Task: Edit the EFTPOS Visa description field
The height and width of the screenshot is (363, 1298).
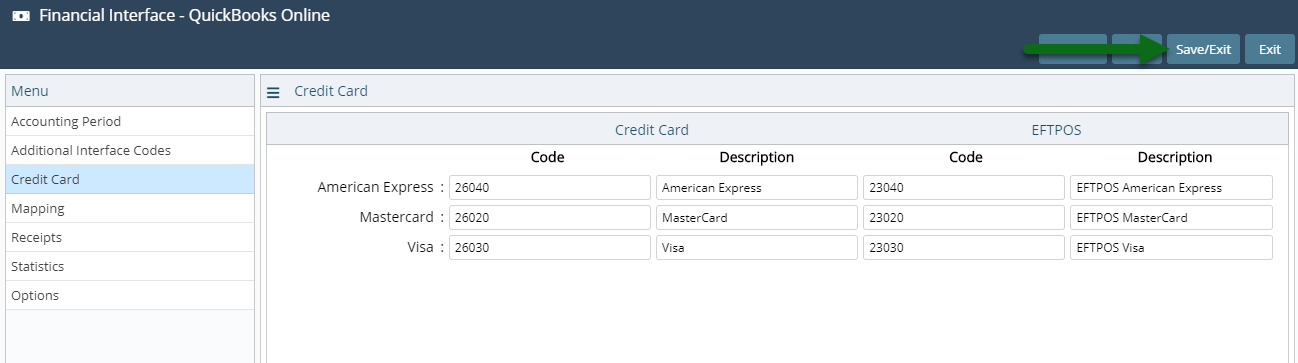Action: point(1171,247)
